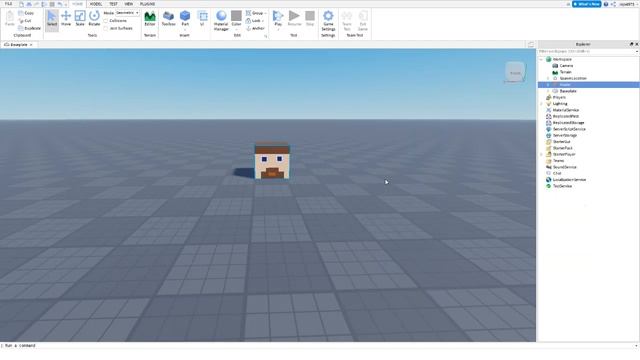Select SpawnLocation in Explorer

point(573,78)
